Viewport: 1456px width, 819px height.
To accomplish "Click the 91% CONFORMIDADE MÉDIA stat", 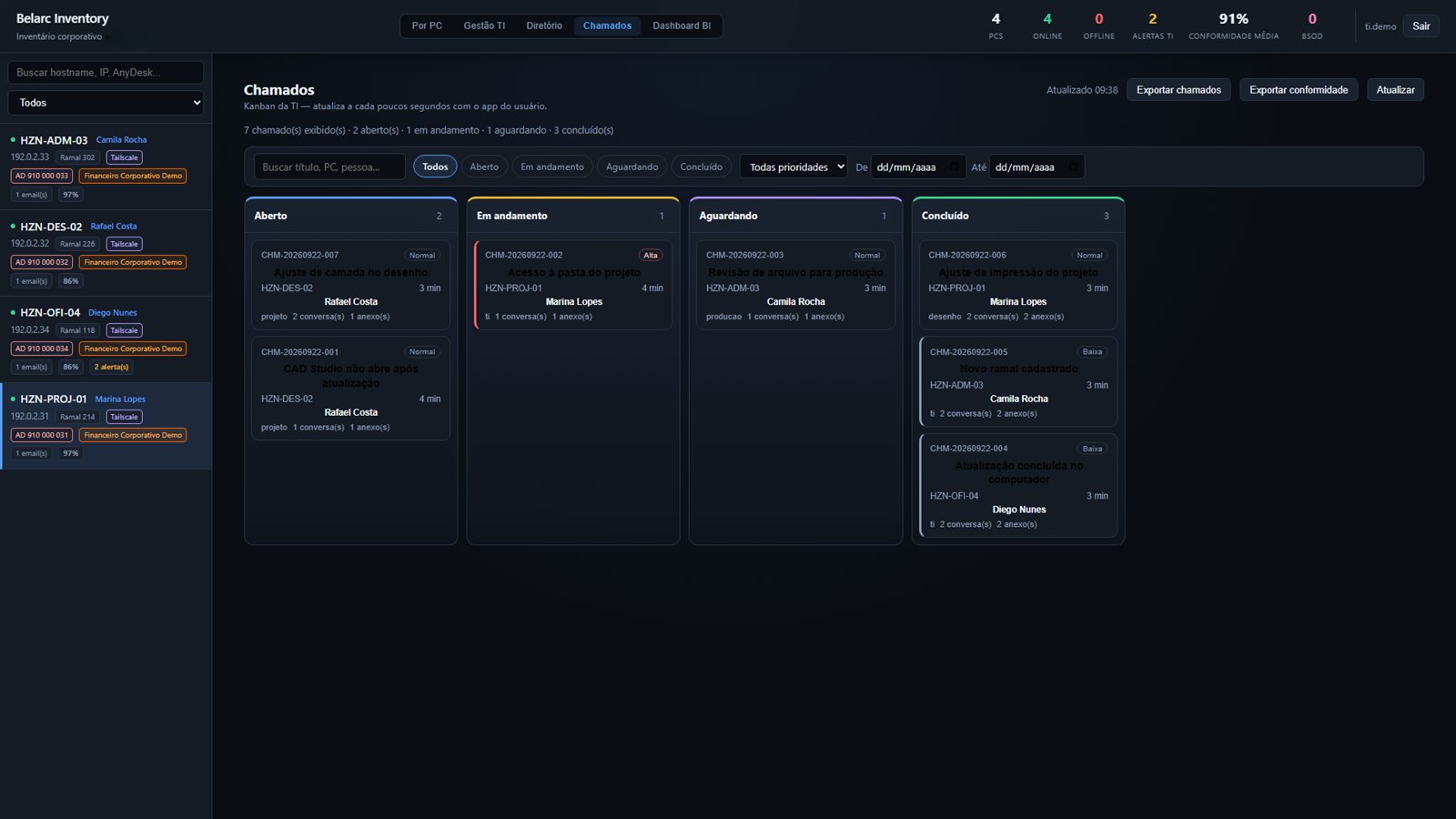I will (1233, 25).
